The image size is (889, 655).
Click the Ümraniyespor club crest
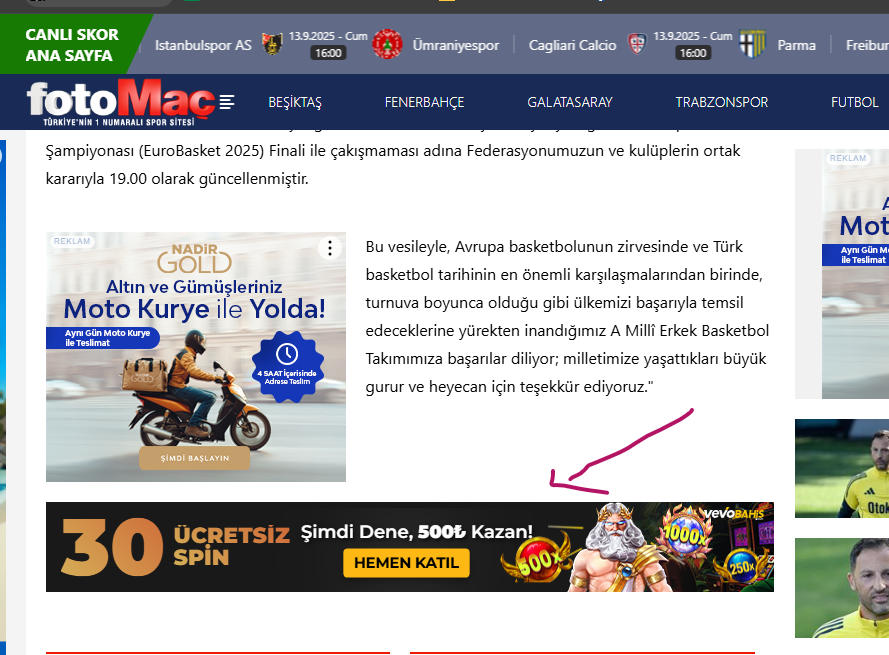387,44
